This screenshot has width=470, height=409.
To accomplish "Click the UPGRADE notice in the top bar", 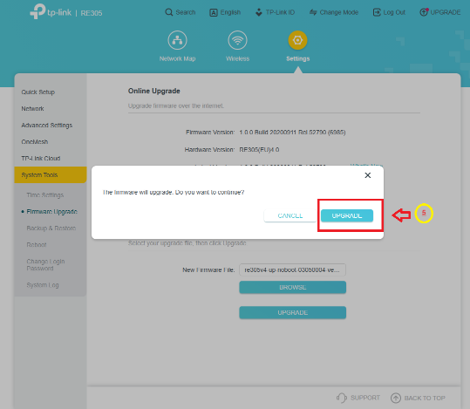I will 440,12.
